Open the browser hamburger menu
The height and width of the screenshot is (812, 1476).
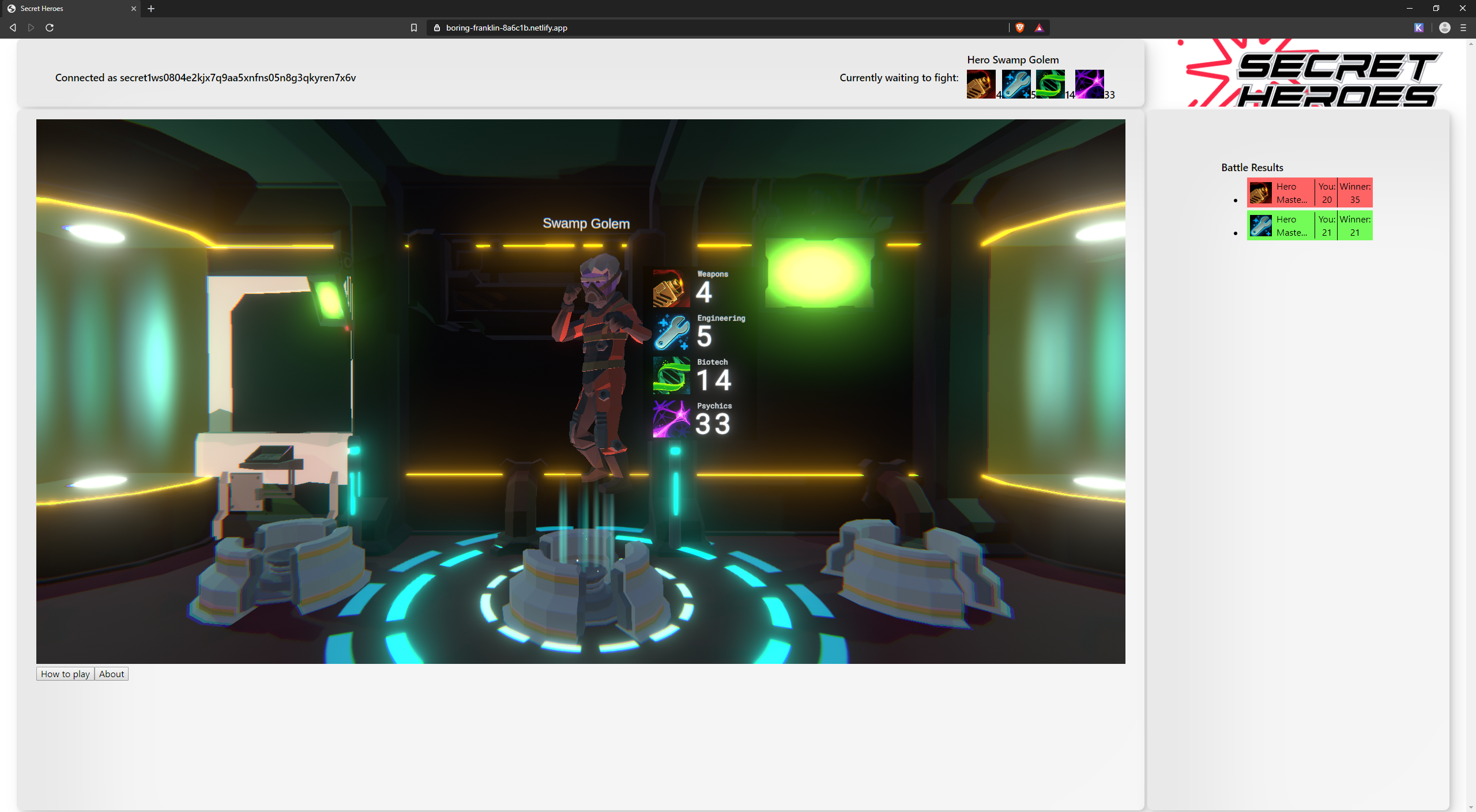click(1463, 28)
